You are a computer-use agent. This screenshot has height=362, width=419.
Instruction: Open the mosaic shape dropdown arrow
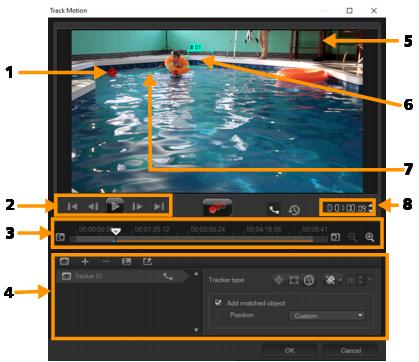coord(340,280)
